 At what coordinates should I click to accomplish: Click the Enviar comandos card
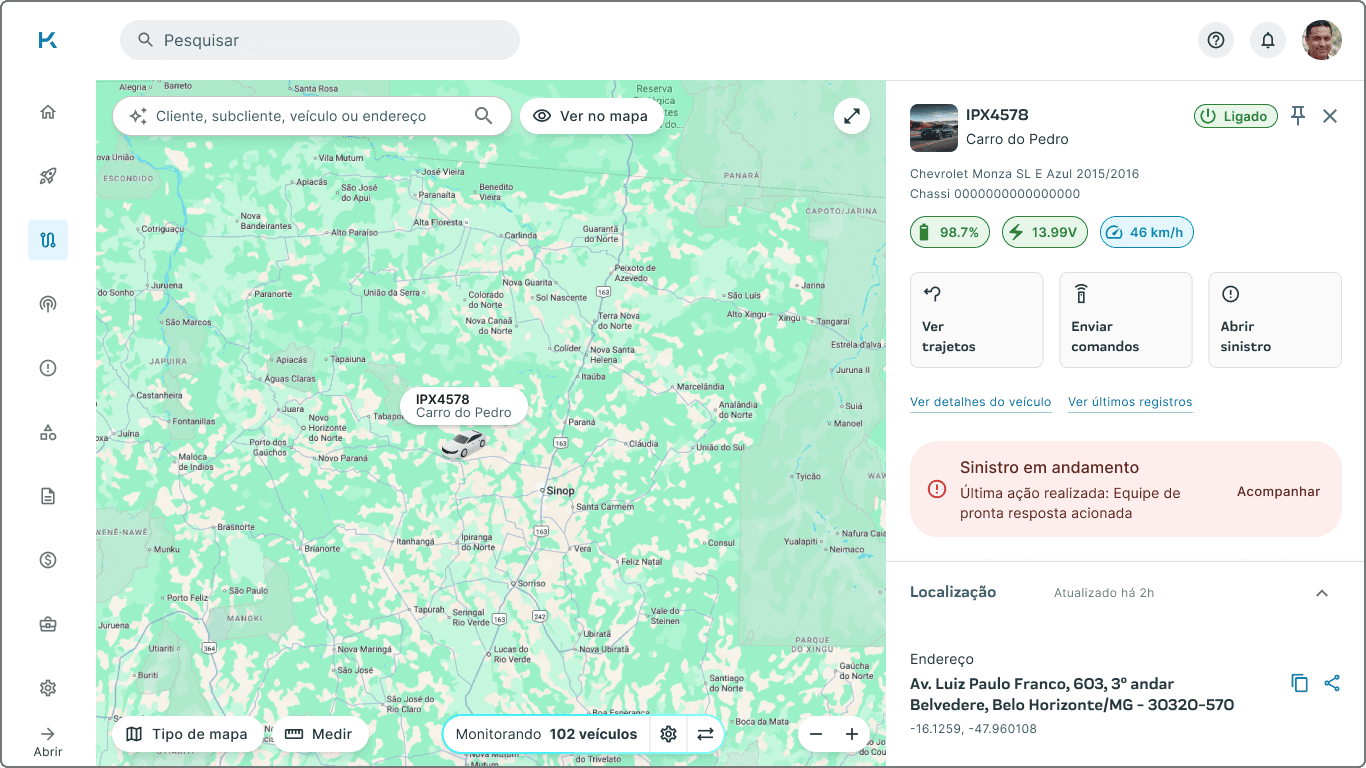1126,320
